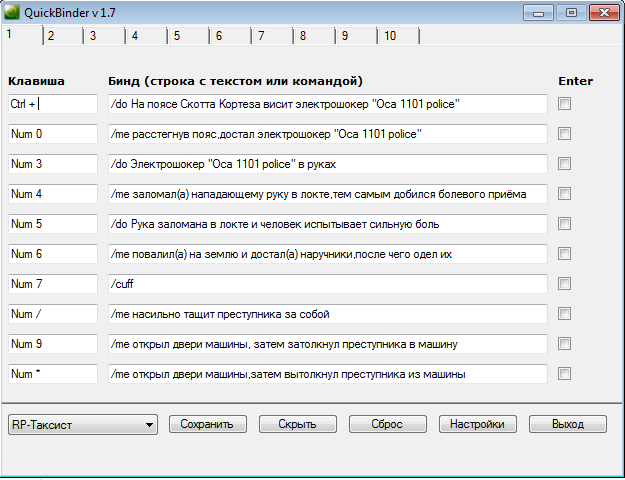Minimize the QuickBinder window

538,13
